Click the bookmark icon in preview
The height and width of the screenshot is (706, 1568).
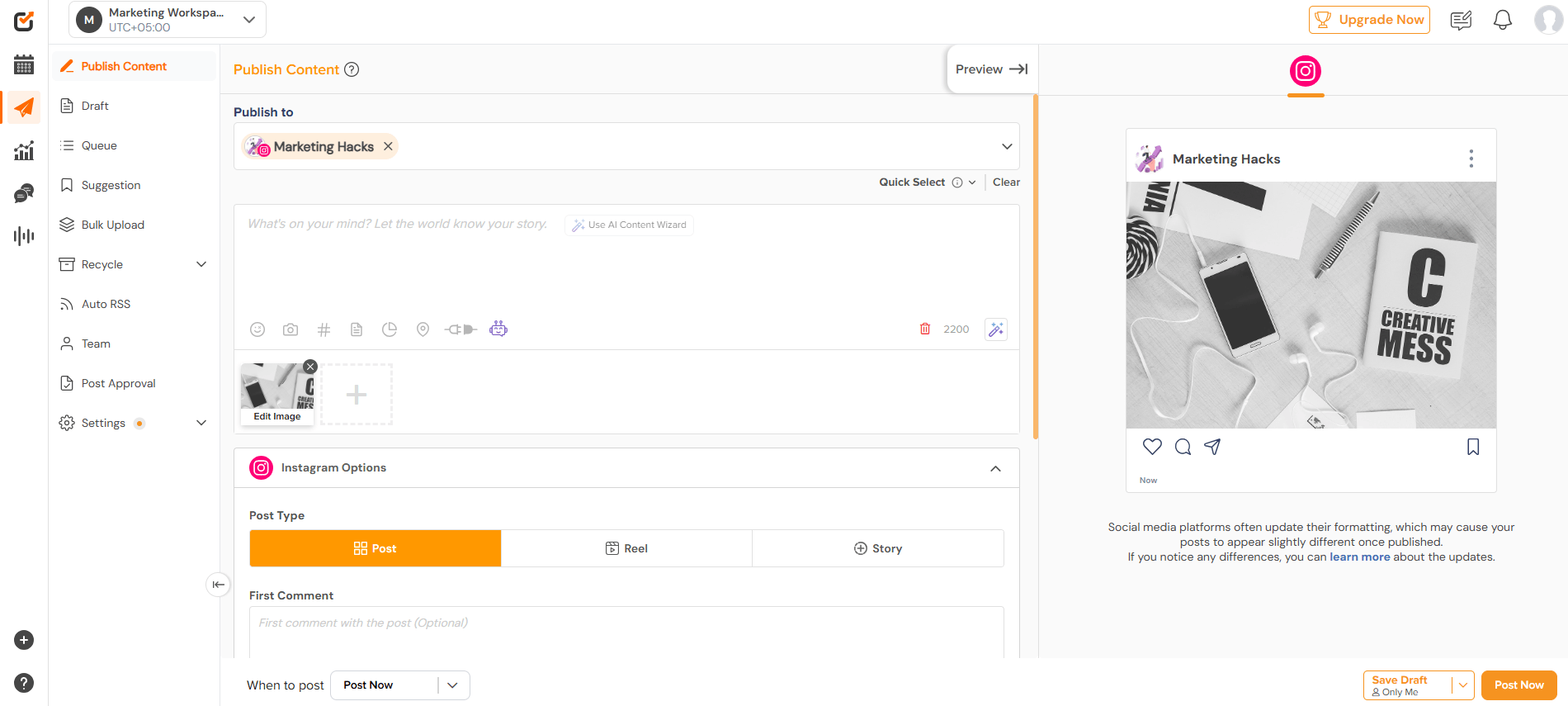[x=1473, y=447]
